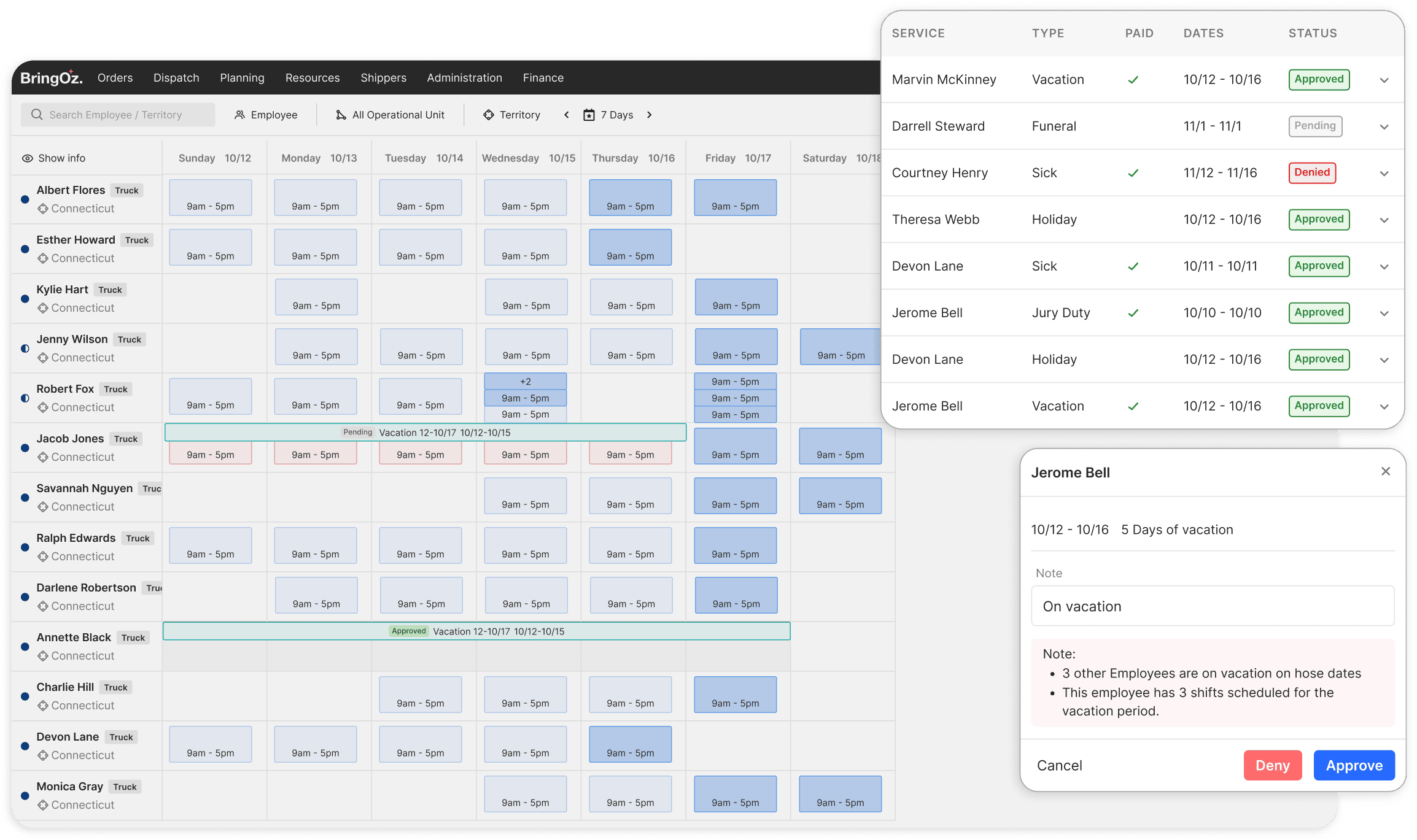Open the Orders menu

115,78
